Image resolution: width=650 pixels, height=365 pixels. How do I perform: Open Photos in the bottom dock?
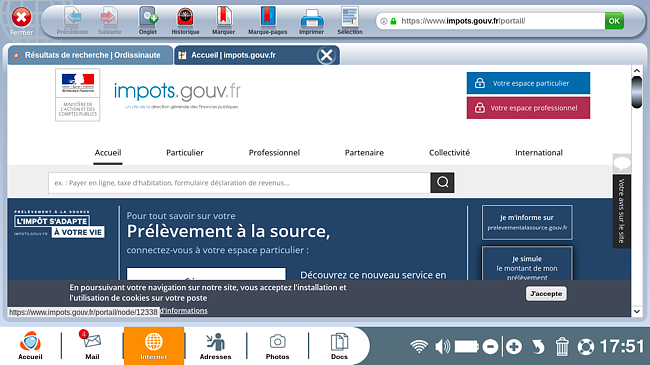pyautogui.click(x=277, y=346)
